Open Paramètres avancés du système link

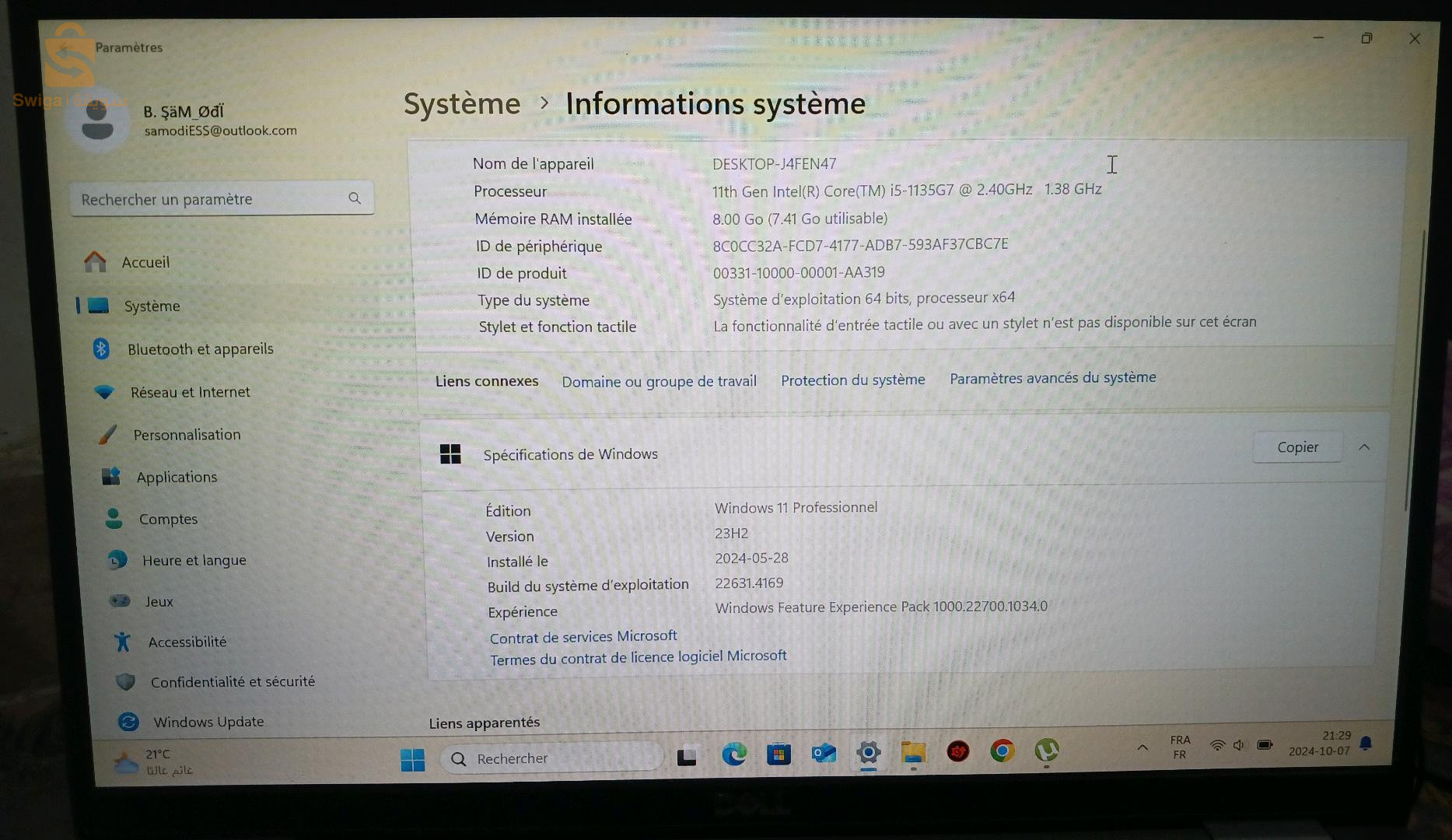click(1052, 378)
